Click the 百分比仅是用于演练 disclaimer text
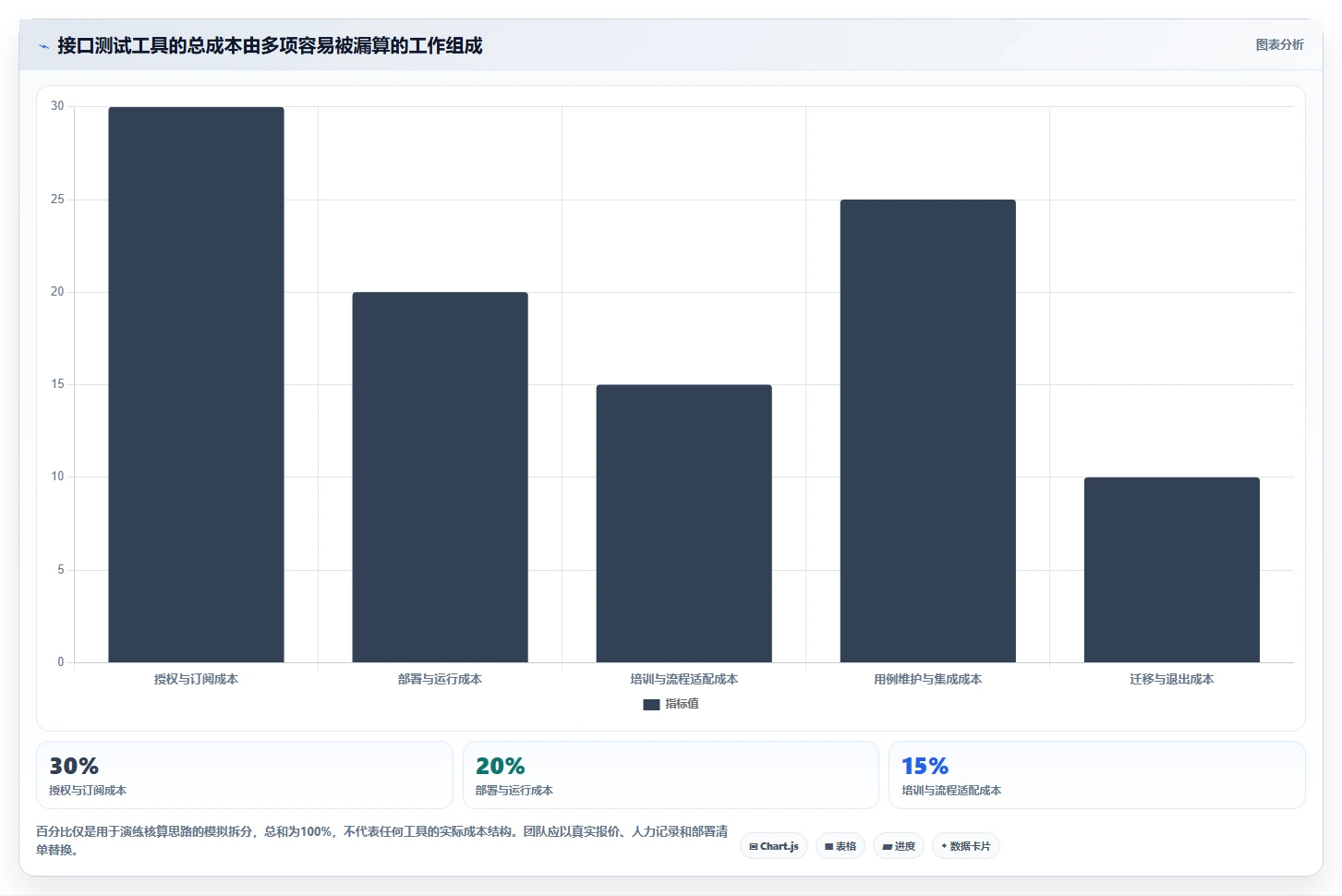The height and width of the screenshot is (896, 1342). (x=381, y=841)
